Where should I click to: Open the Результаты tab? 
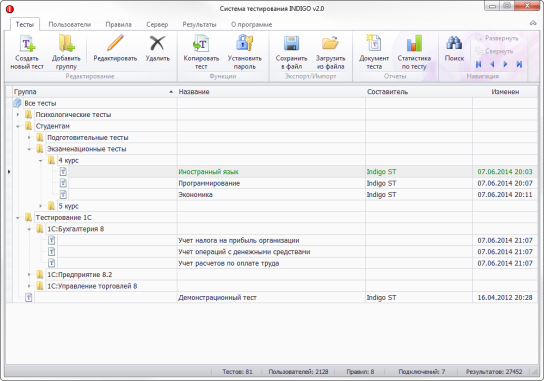point(199,24)
